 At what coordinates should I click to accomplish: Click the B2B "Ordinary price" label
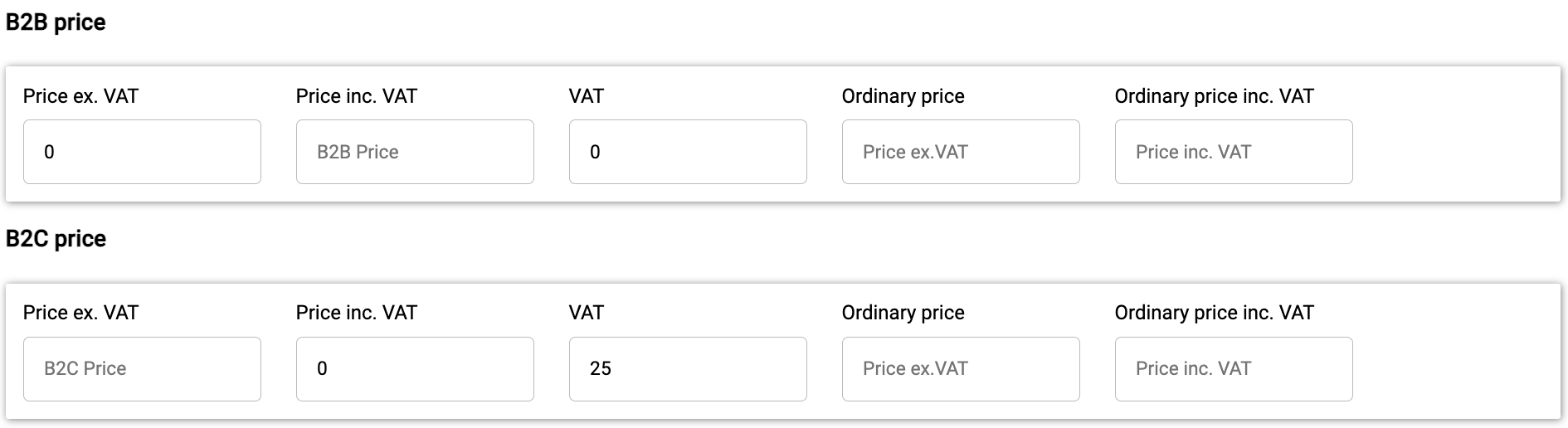[x=903, y=96]
